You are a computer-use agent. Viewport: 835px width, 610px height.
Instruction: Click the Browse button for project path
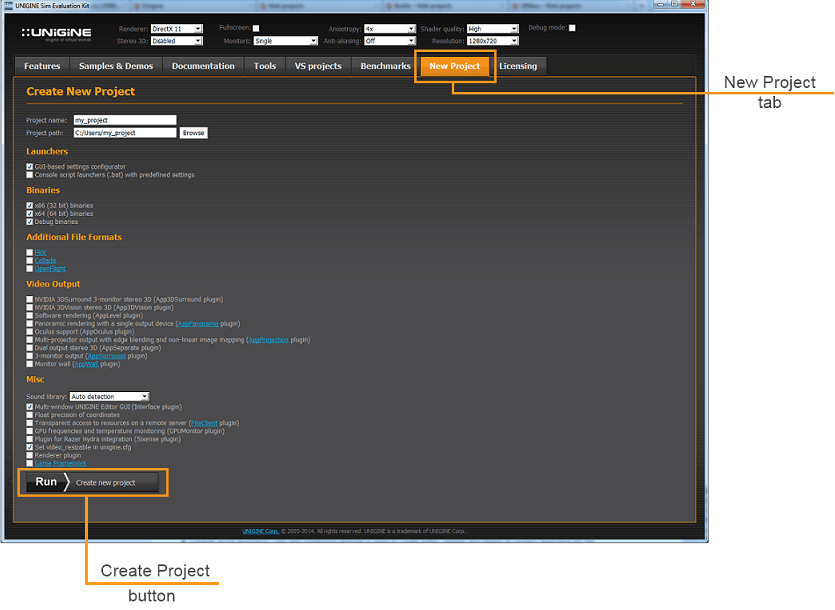pyautogui.click(x=194, y=133)
